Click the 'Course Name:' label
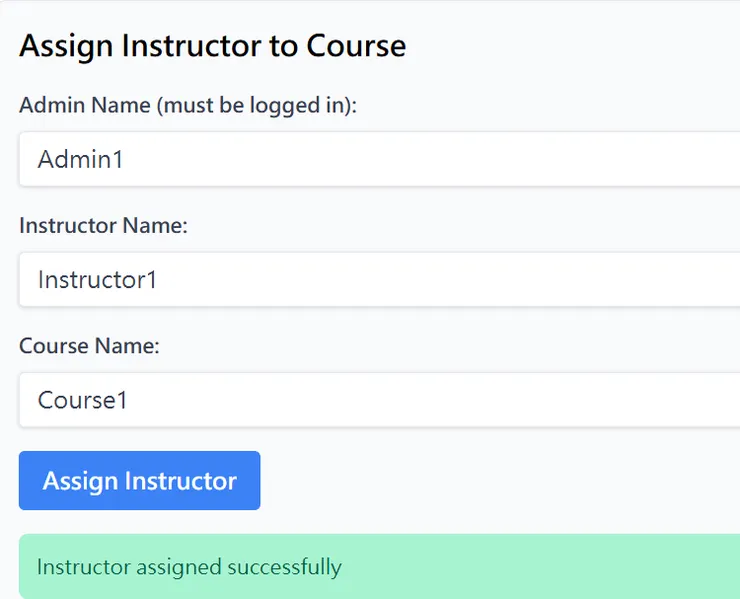 [89, 346]
